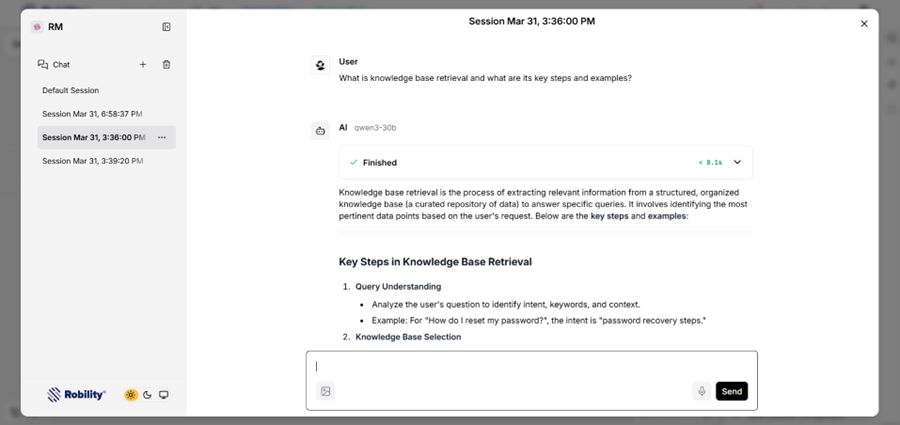Delete chat sessions with trash icon
Image resolution: width=900 pixels, height=425 pixels.
(x=167, y=65)
